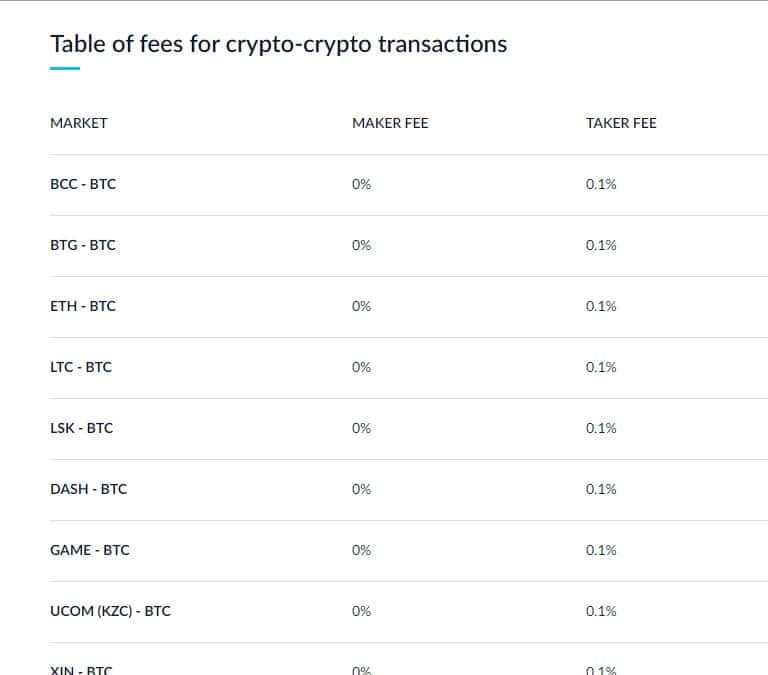Image resolution: width=768 pixels, height=675 pixels.
Task: Select the 0.1% taker fee for GAME - BTC
Action: point(601,550)
